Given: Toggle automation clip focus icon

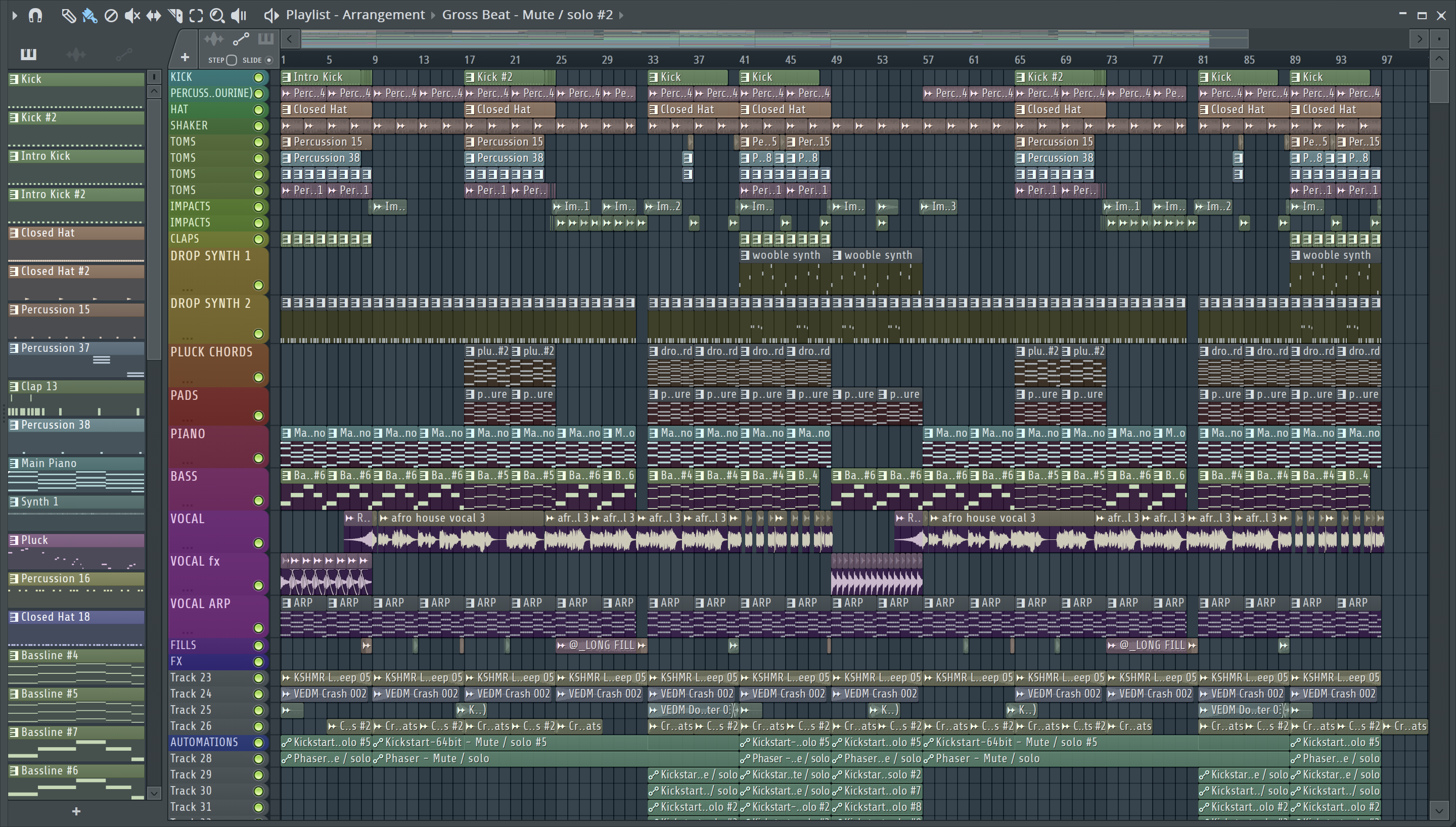Looking at the screenshot, I should coord(241,39).
